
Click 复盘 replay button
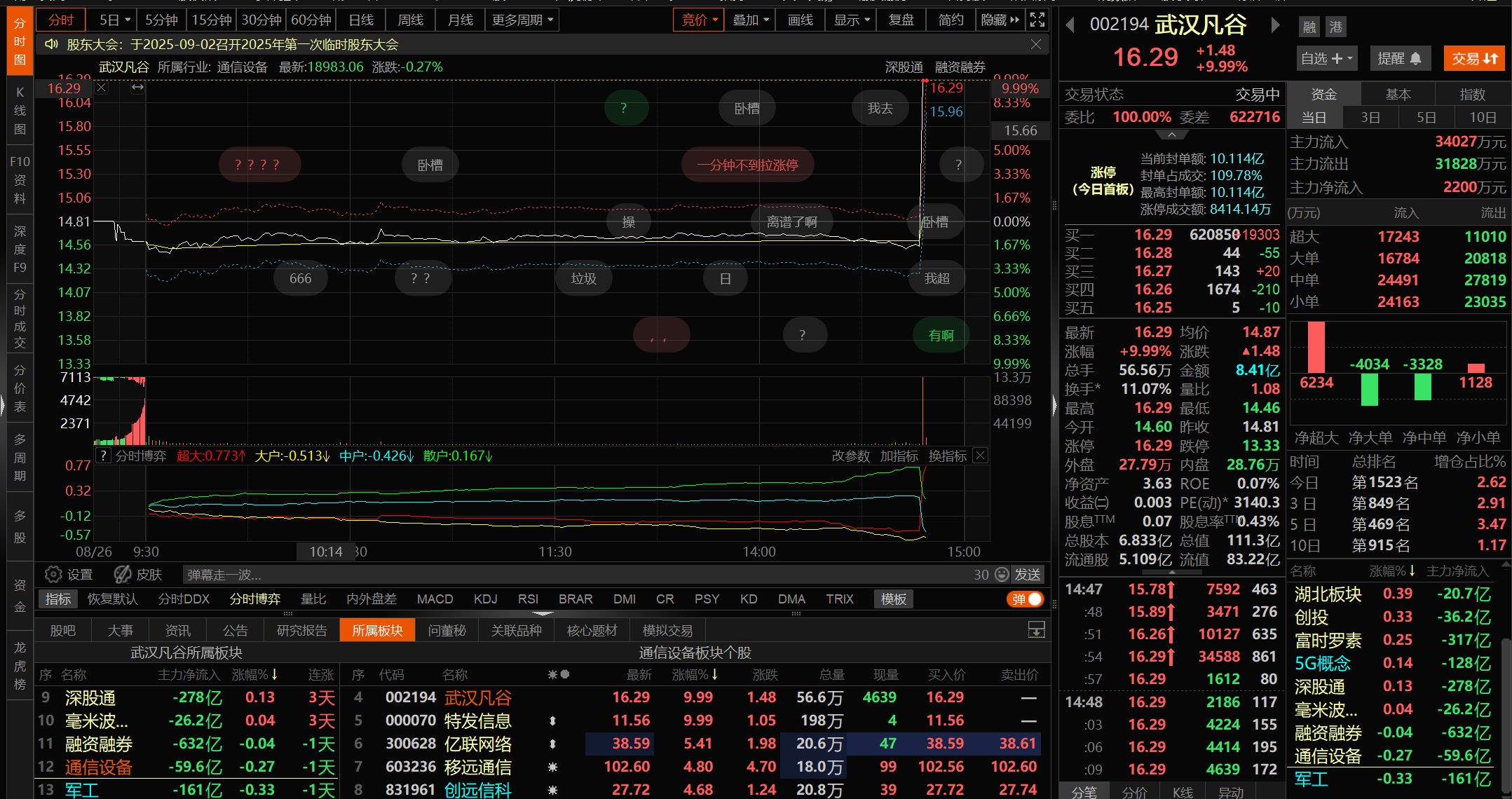point(901,20)
